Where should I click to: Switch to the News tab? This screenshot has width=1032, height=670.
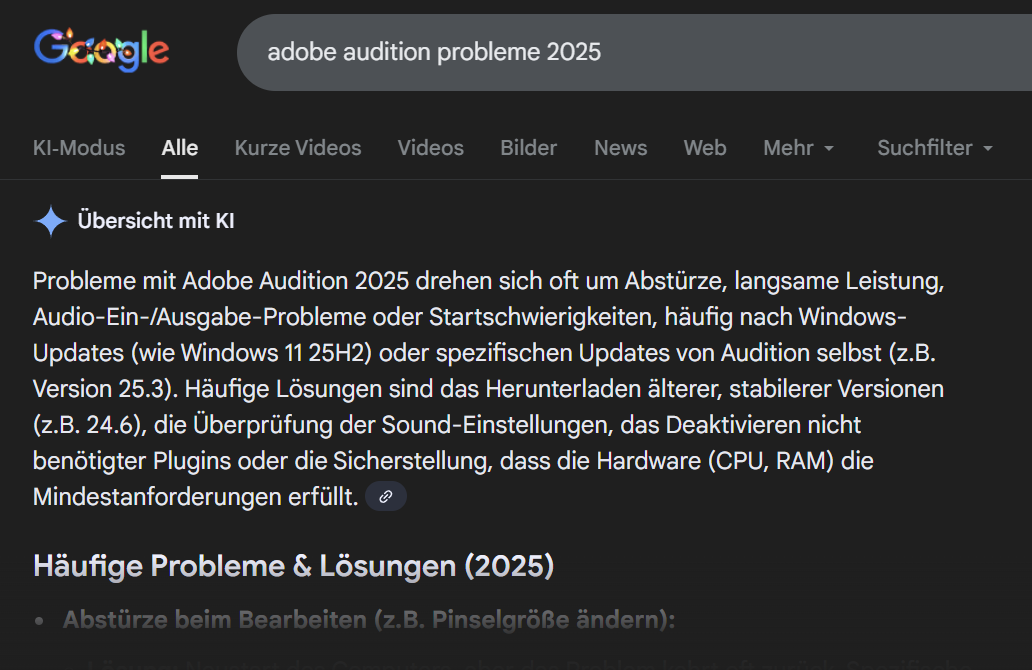pos(620,148)
